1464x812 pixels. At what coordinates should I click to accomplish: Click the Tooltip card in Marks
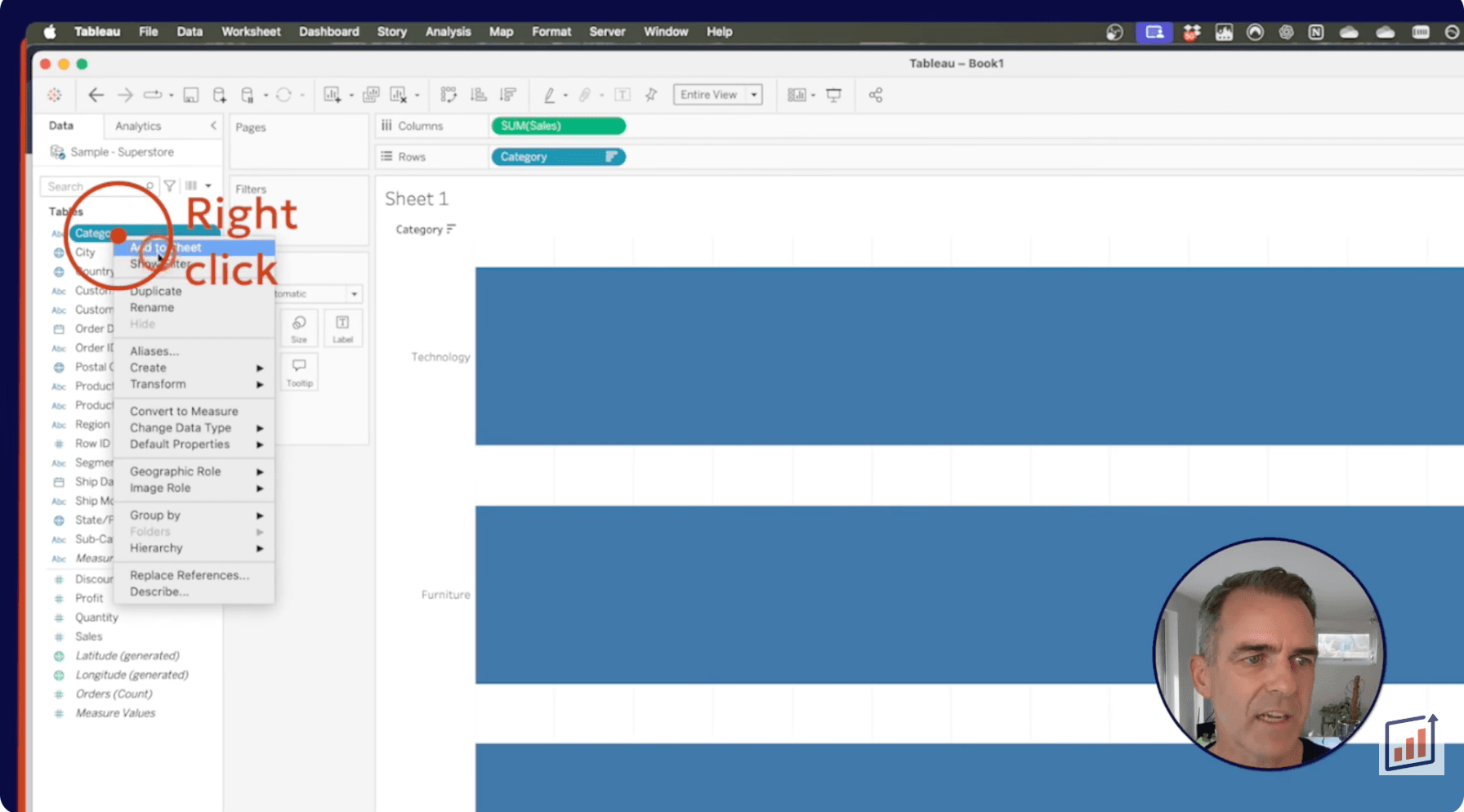299,372
